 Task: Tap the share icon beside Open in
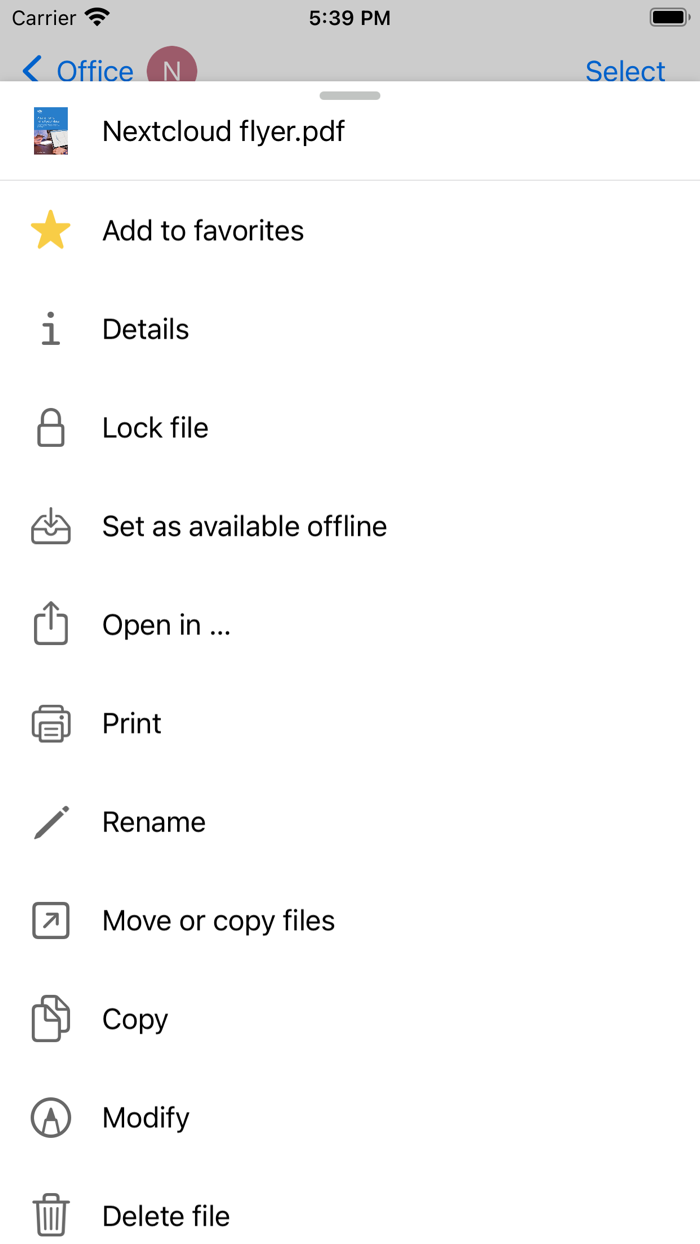pos(50,624)
